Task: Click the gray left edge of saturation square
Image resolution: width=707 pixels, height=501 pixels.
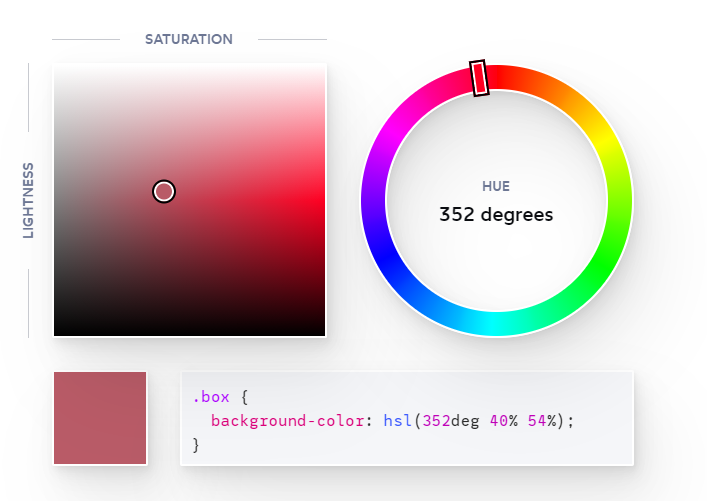Action: pyautogui.click(x=58, y=200)
